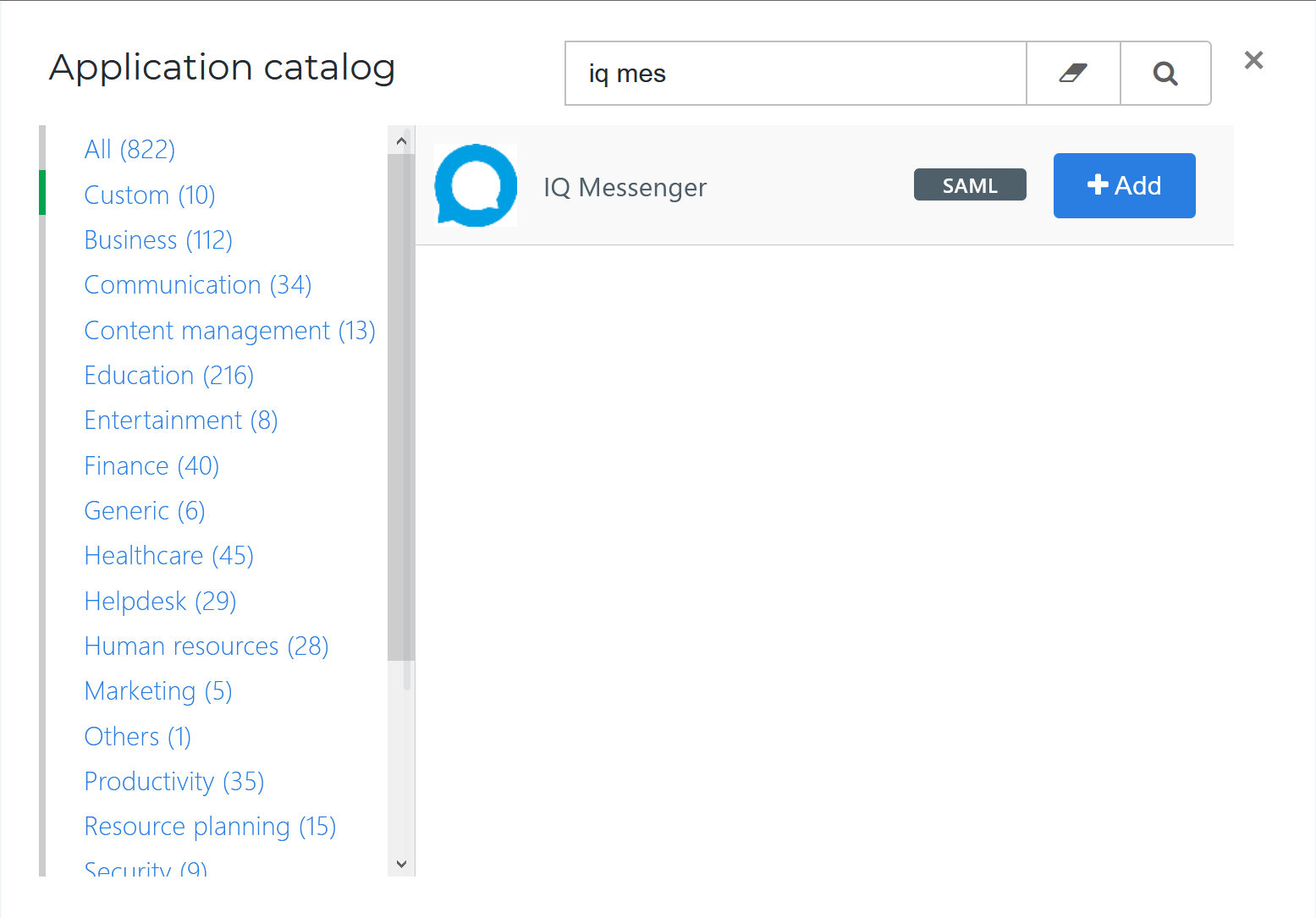Select Human resources (28) category
This screenshot has height=918, width=1316.
tap(206, 646)
